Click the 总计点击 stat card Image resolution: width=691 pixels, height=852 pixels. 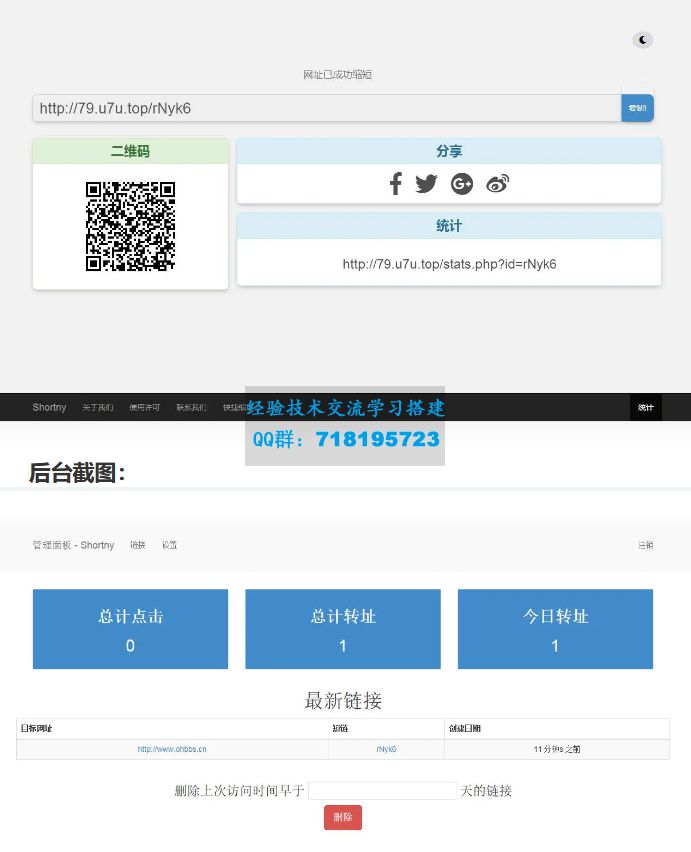click(x=130, y=629)
